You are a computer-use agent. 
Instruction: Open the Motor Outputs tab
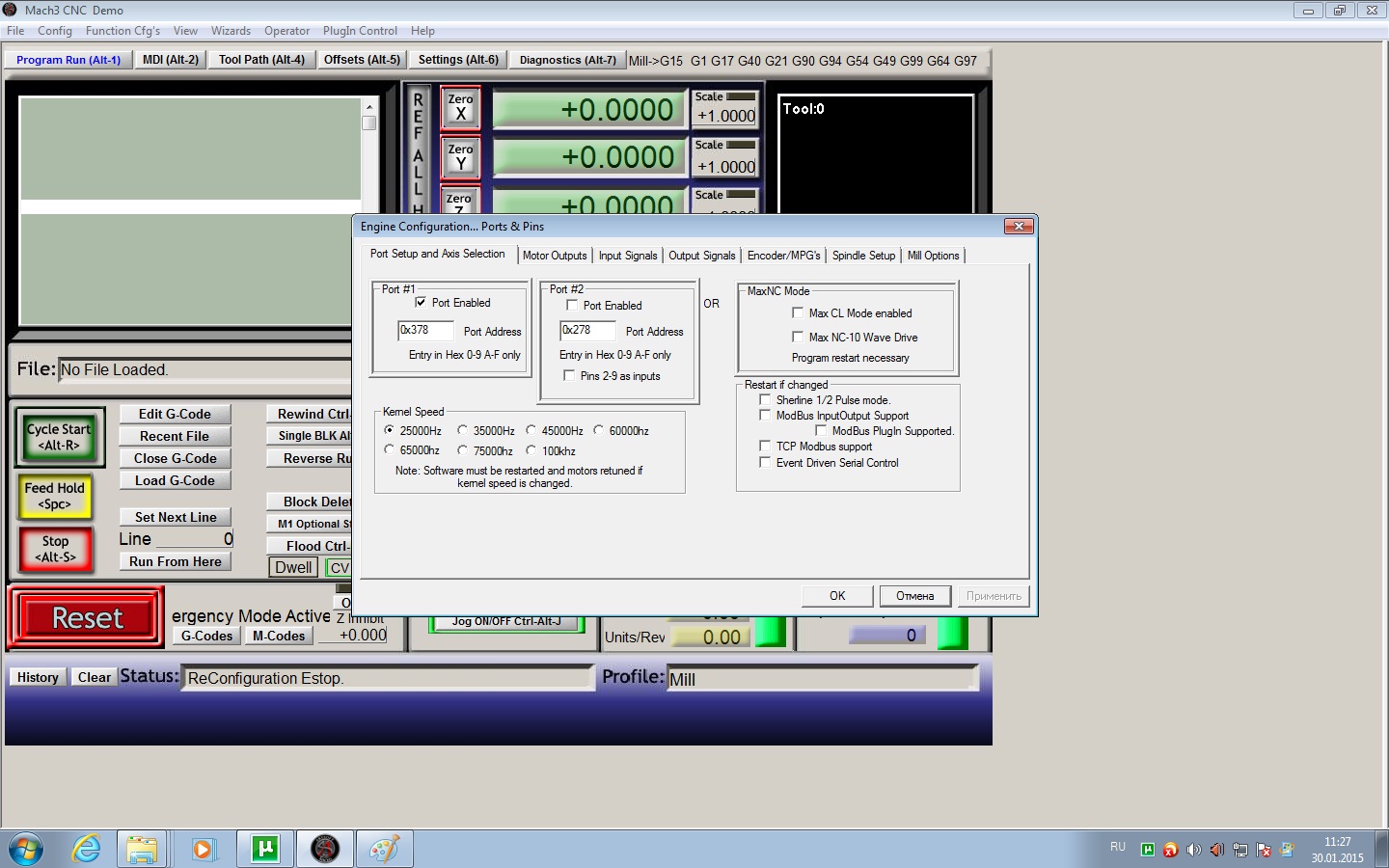coord(555,256)
